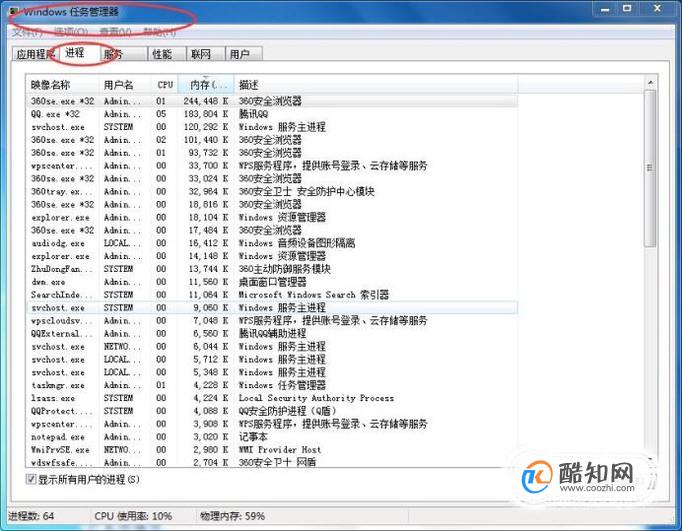
Task: Sort by the 描述 column header
Action: (x=376, y=85)
